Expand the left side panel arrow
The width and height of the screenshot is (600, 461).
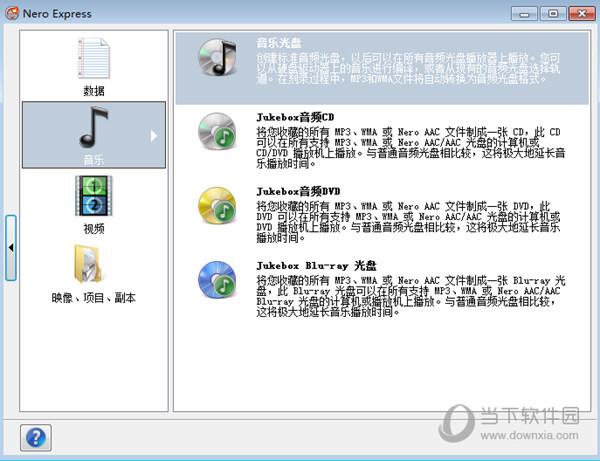[11, 246]
